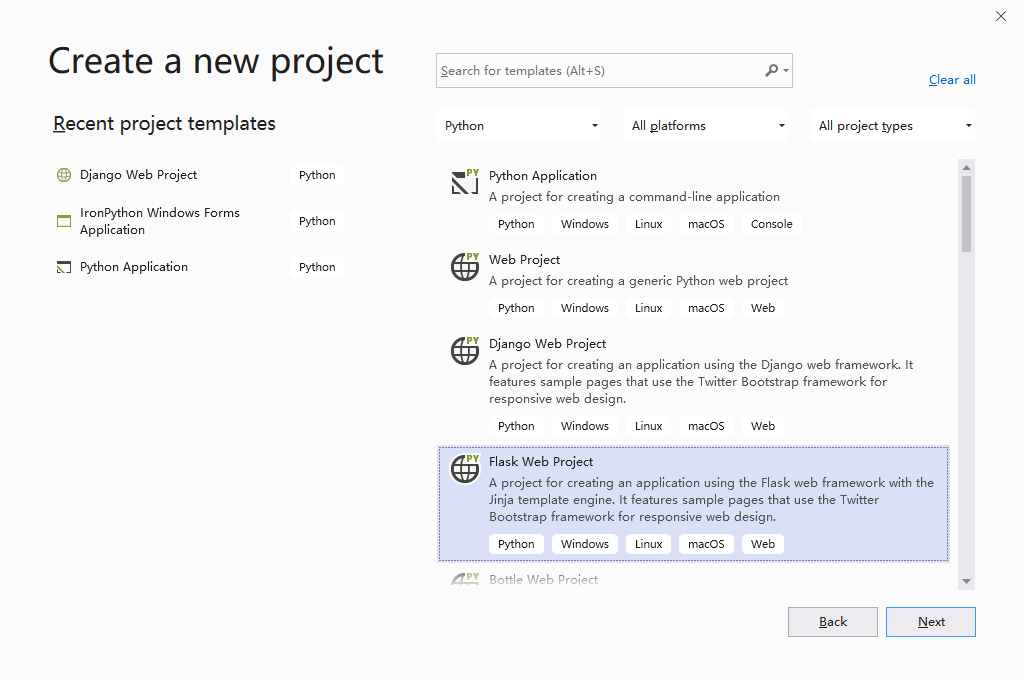The width and height of the screenshot is (1024, 680).
Task: Click the search magnifier icon
Action: click(771, 71)
